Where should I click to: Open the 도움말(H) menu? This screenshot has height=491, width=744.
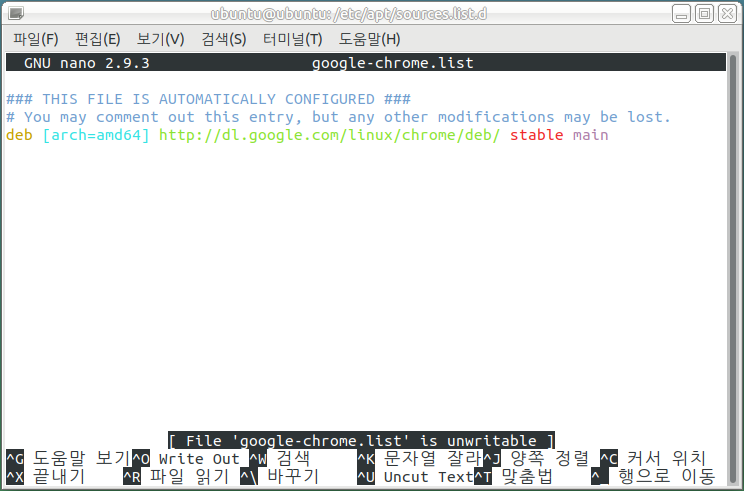pyautogui.click(x=369, y=39)
